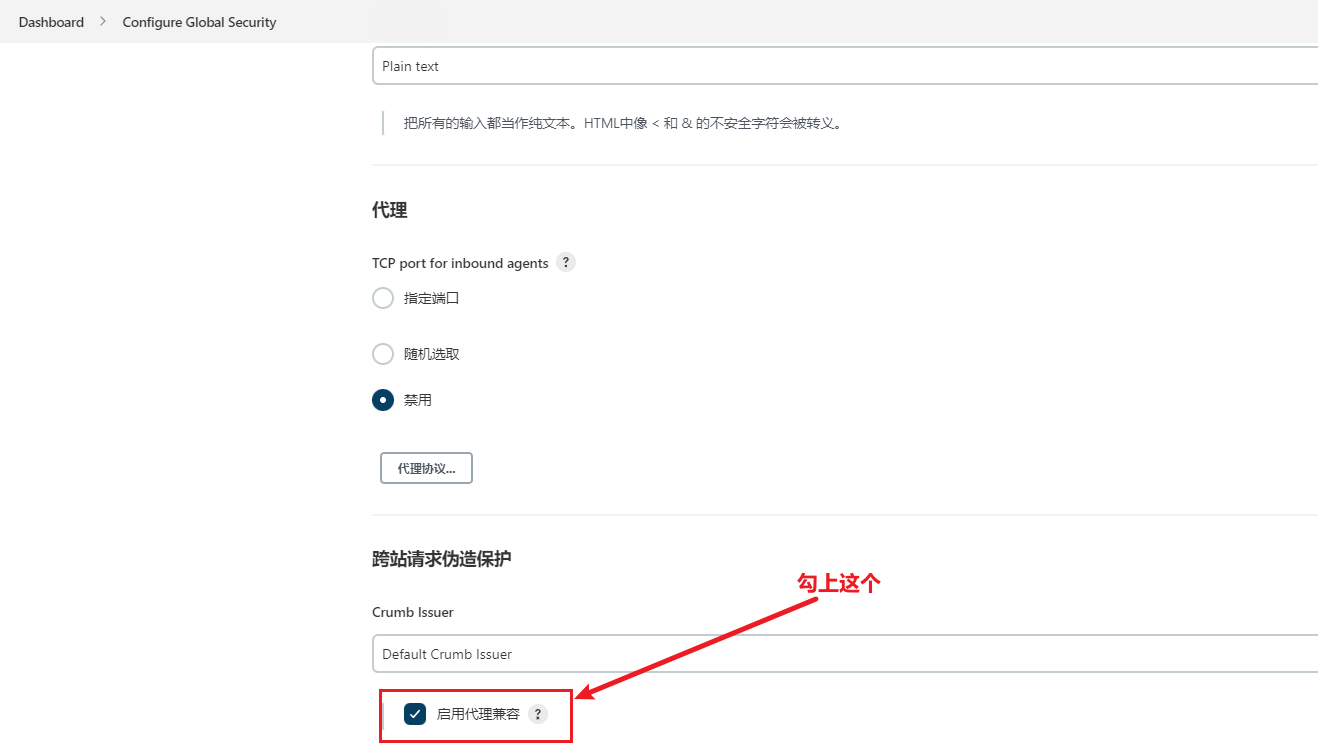Image resolution: width=1318 pixels, height=756 pixels.
Task: Select the 禁用 radio option
Action: (x=383, y=400)
